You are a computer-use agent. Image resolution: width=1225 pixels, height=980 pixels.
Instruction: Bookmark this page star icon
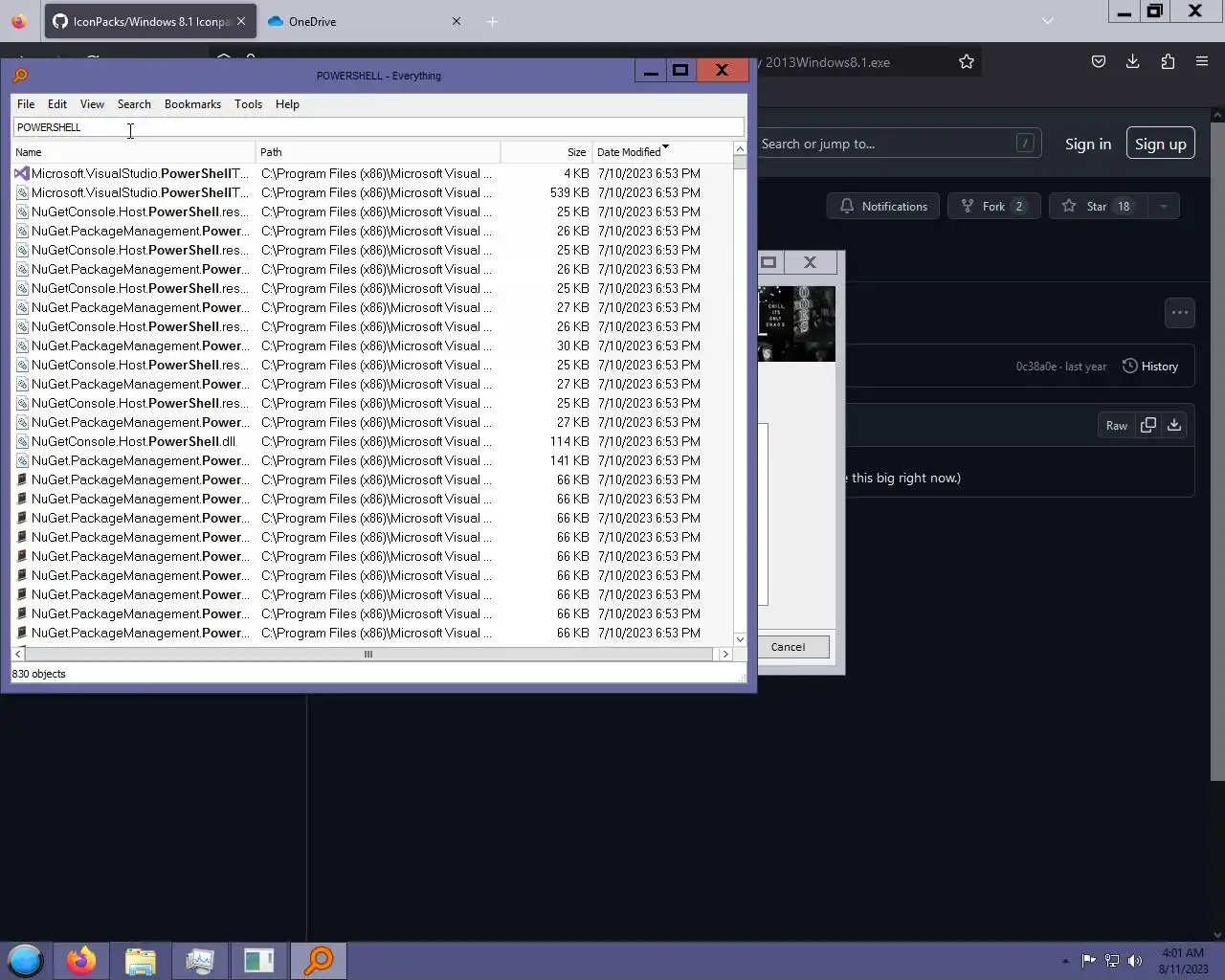[967, 62]
